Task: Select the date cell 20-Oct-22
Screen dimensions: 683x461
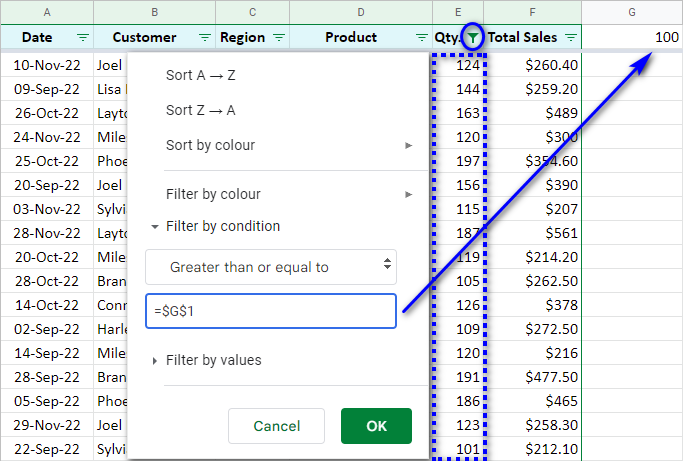Action: pos(47,257)
